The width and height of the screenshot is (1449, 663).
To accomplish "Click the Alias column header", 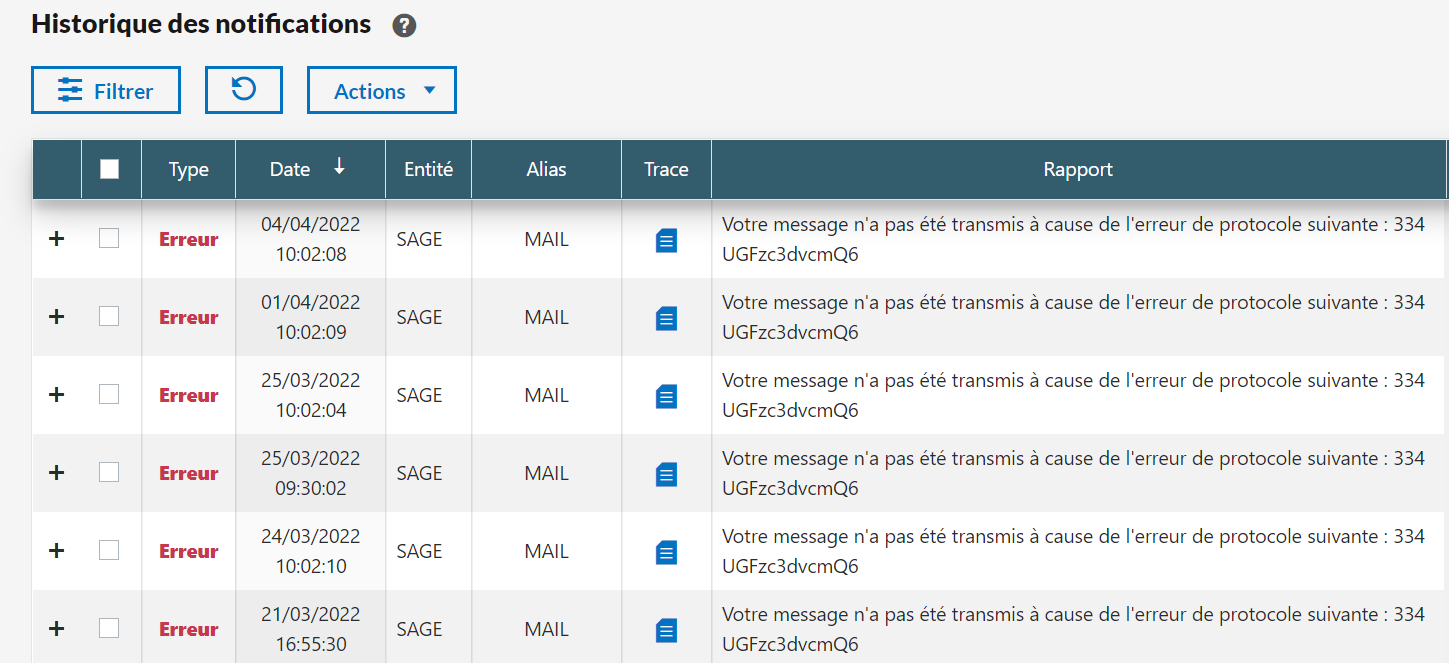I will tap(546, 169).
